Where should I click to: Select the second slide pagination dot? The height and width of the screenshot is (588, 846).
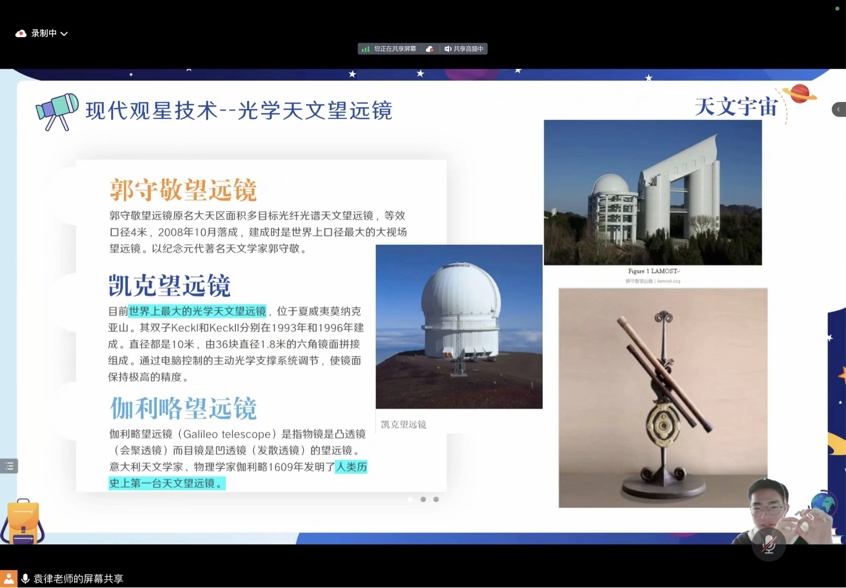[423, 499]
